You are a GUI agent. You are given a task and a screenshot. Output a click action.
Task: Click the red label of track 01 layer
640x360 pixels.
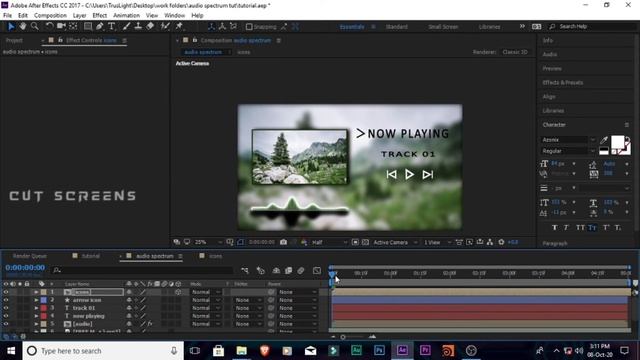point(44,308)
